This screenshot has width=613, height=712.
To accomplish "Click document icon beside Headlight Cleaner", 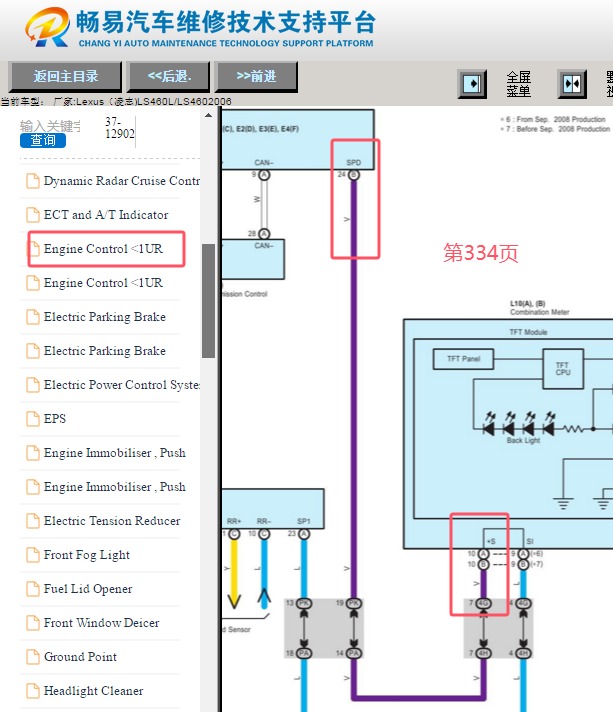I will click(33, 691).
